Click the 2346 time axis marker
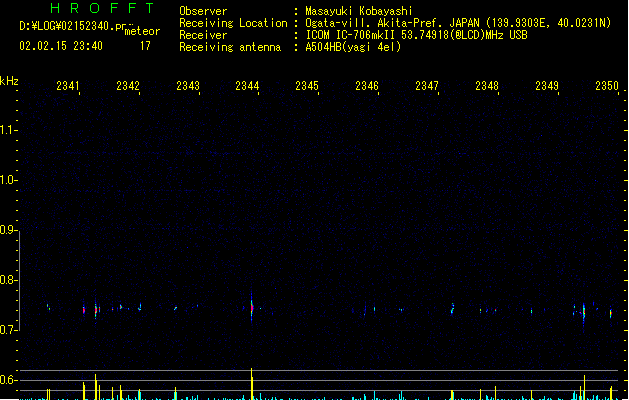 coord(367,86)
